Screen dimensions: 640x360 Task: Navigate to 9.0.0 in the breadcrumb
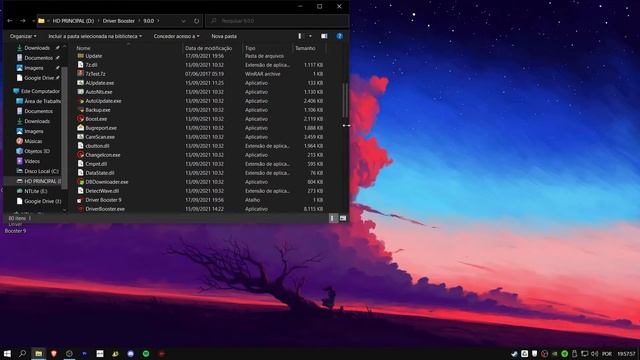[149, 21]
